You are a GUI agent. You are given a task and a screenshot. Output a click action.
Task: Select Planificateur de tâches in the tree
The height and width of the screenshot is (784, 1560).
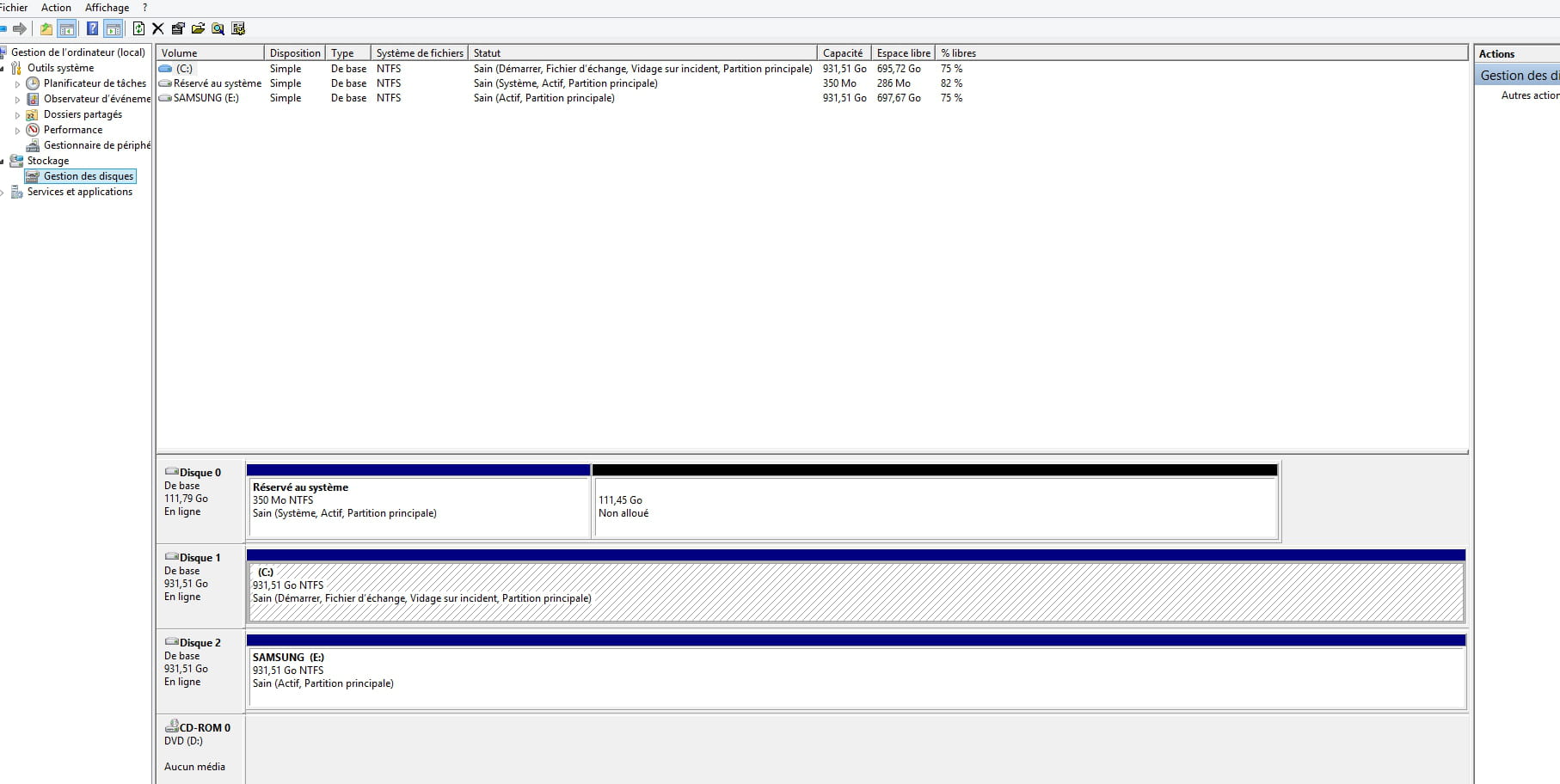[95, 83]
